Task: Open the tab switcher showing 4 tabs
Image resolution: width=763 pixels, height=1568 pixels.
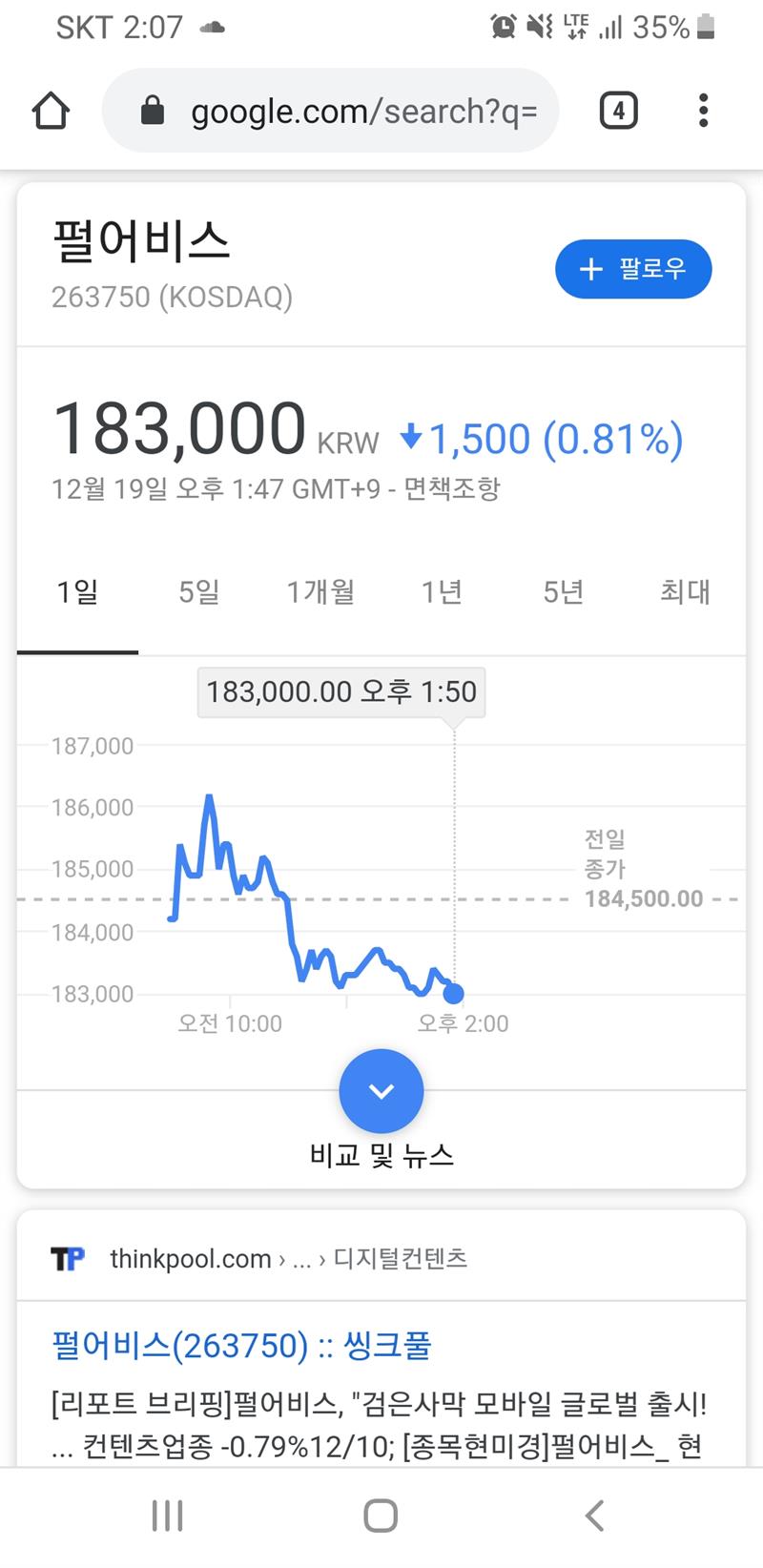Action: click(618, 112)
